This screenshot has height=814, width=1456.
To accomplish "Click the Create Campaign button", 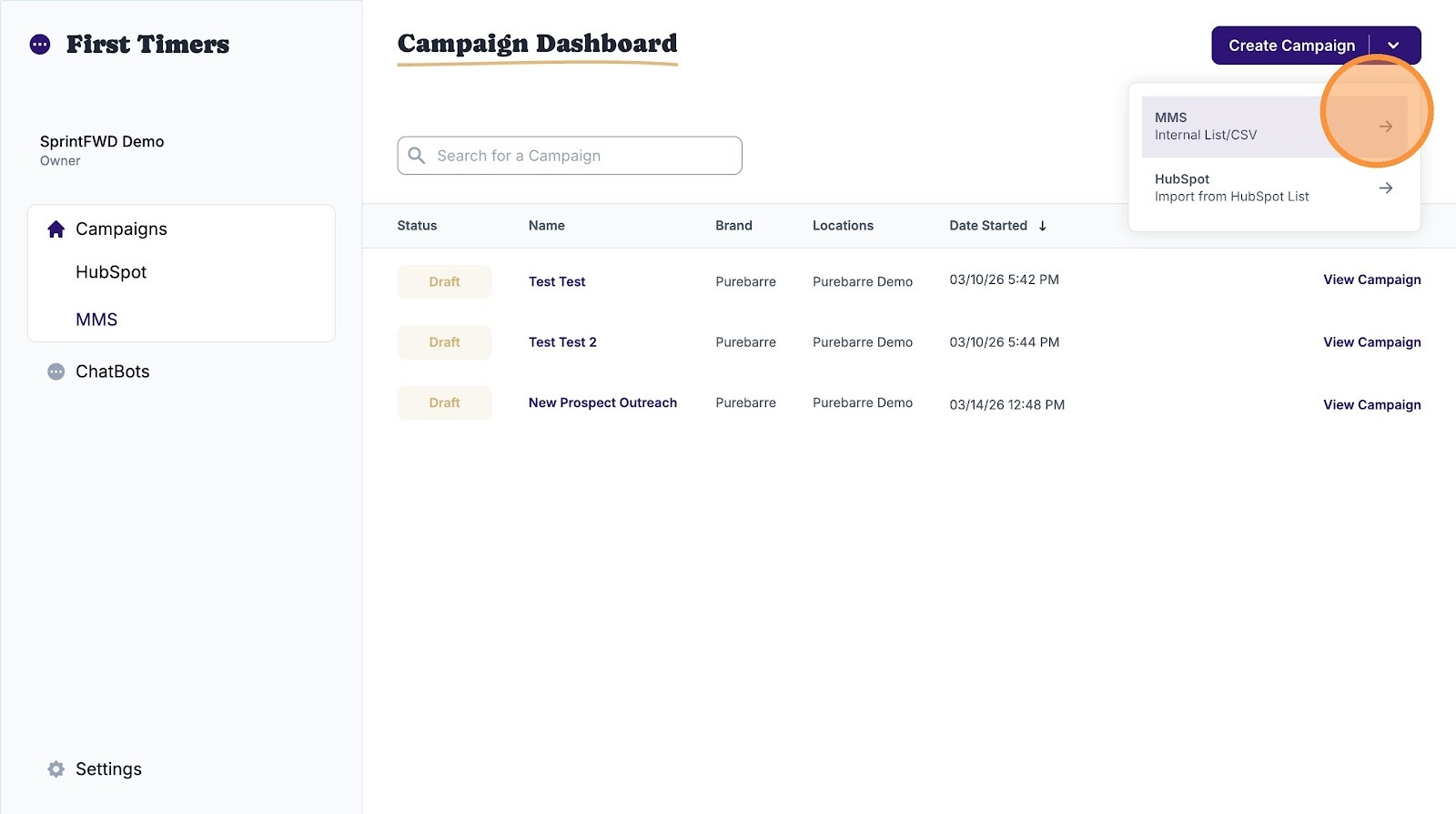I will [1291, 46].
